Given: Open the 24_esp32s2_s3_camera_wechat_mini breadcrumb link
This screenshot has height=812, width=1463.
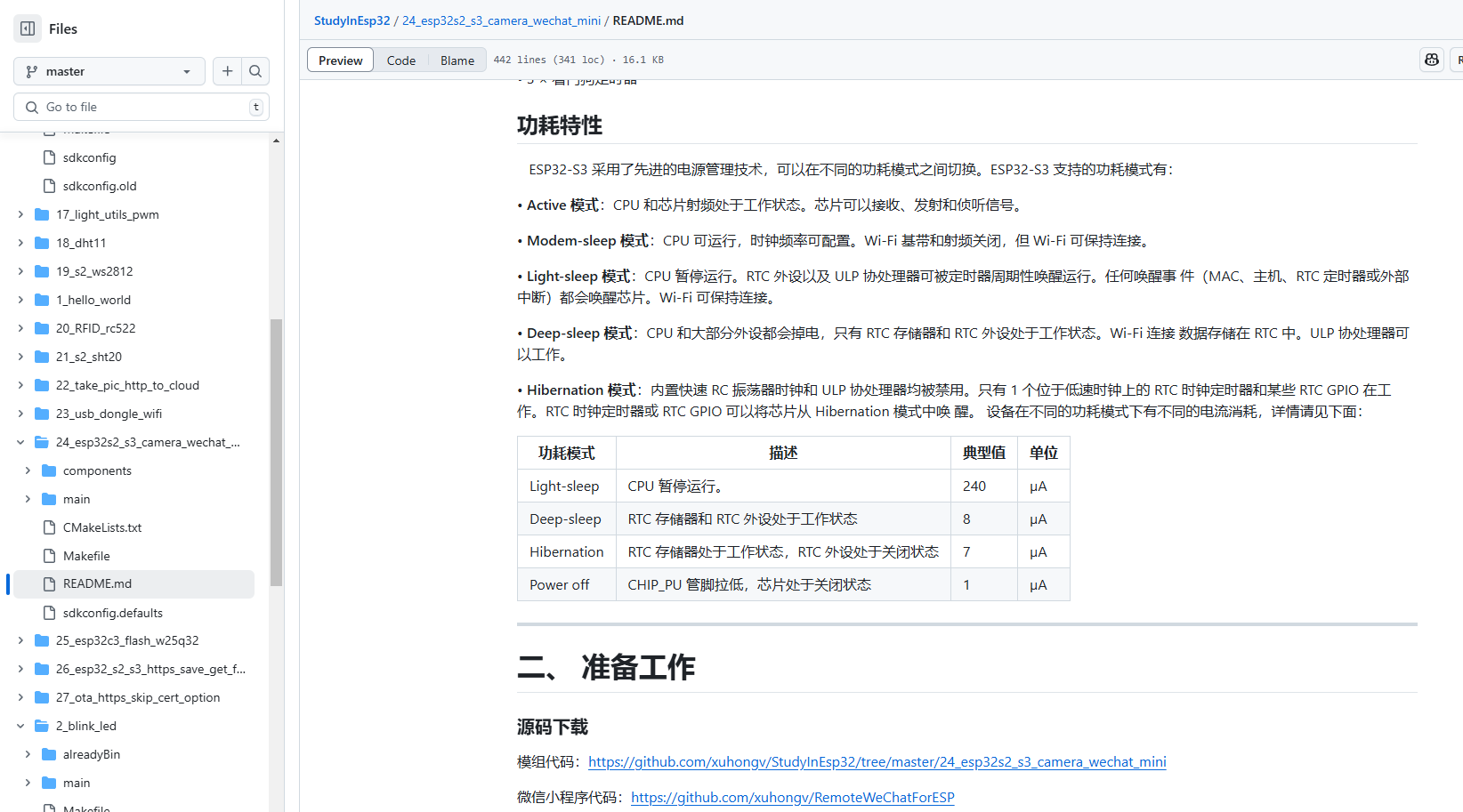Looking at the screenshot, I should coord(501,20).
